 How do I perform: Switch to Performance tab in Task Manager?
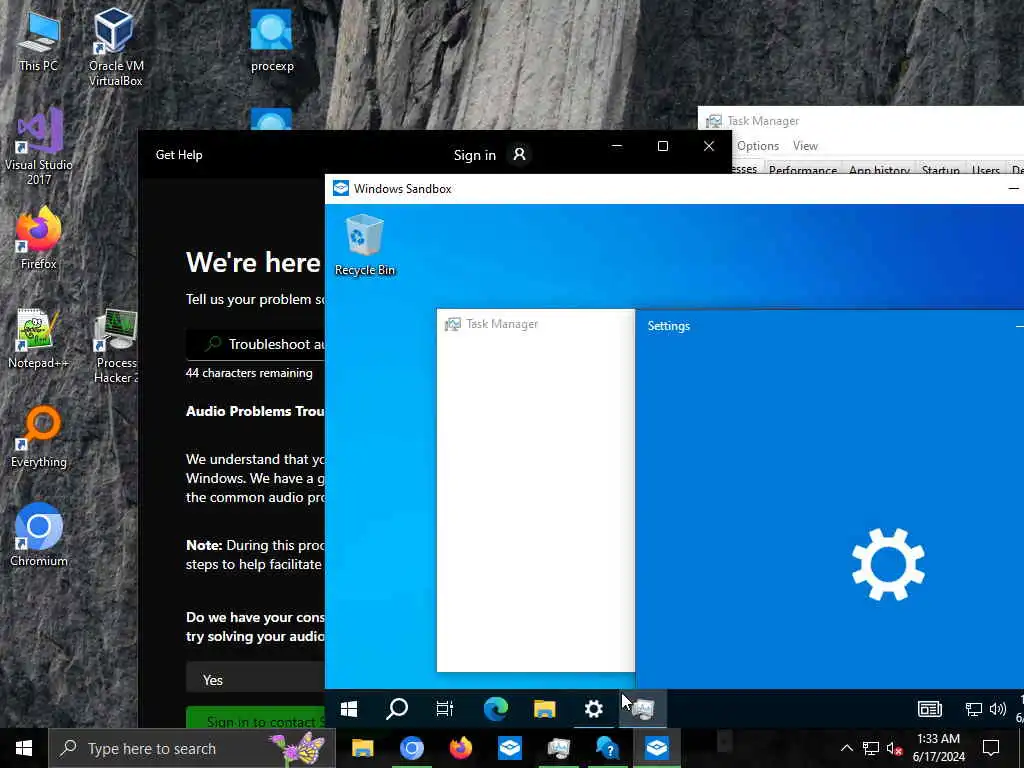803,169
